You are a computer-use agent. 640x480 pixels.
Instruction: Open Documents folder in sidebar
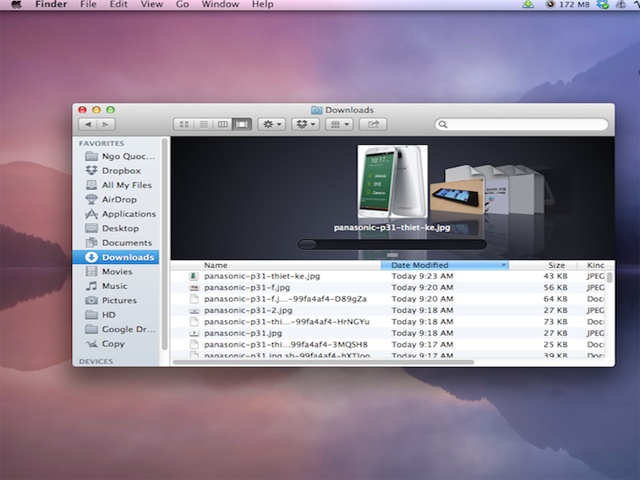point(118,243)
